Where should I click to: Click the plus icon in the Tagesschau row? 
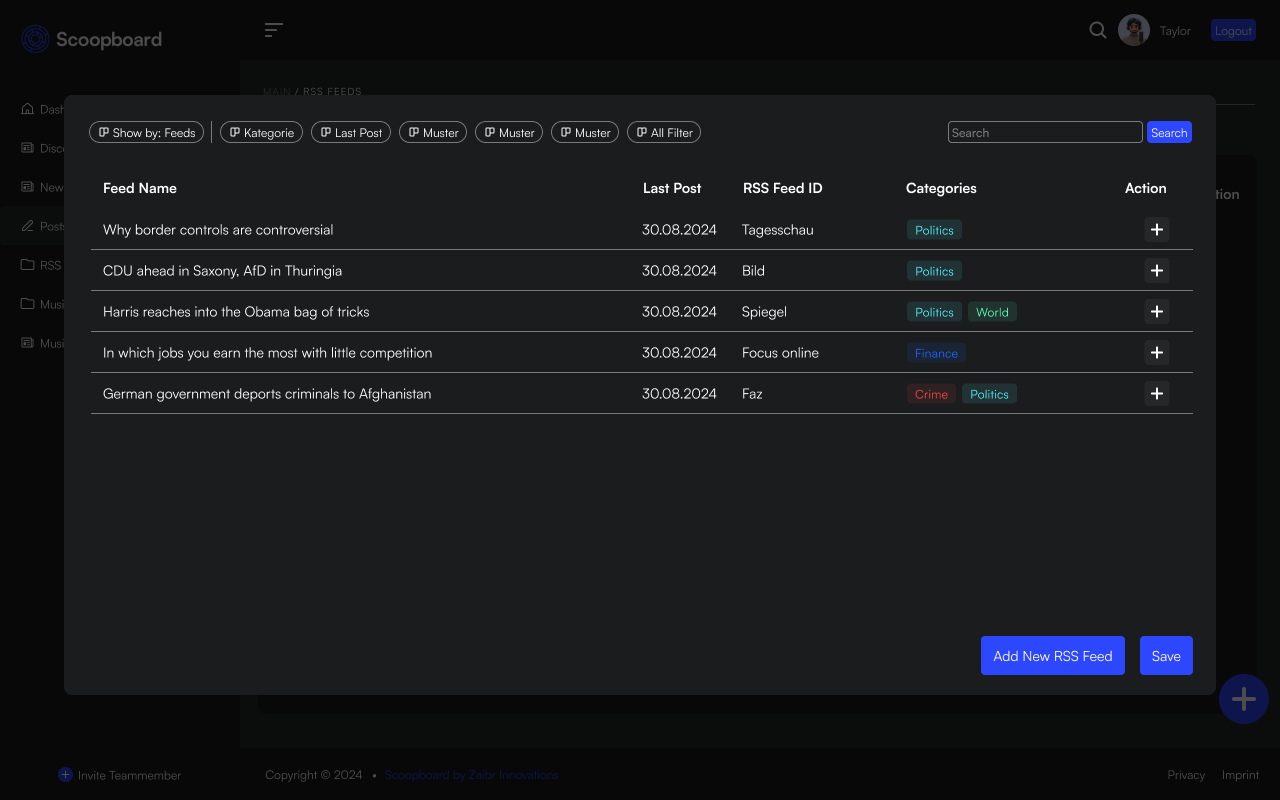[1156, 230]
